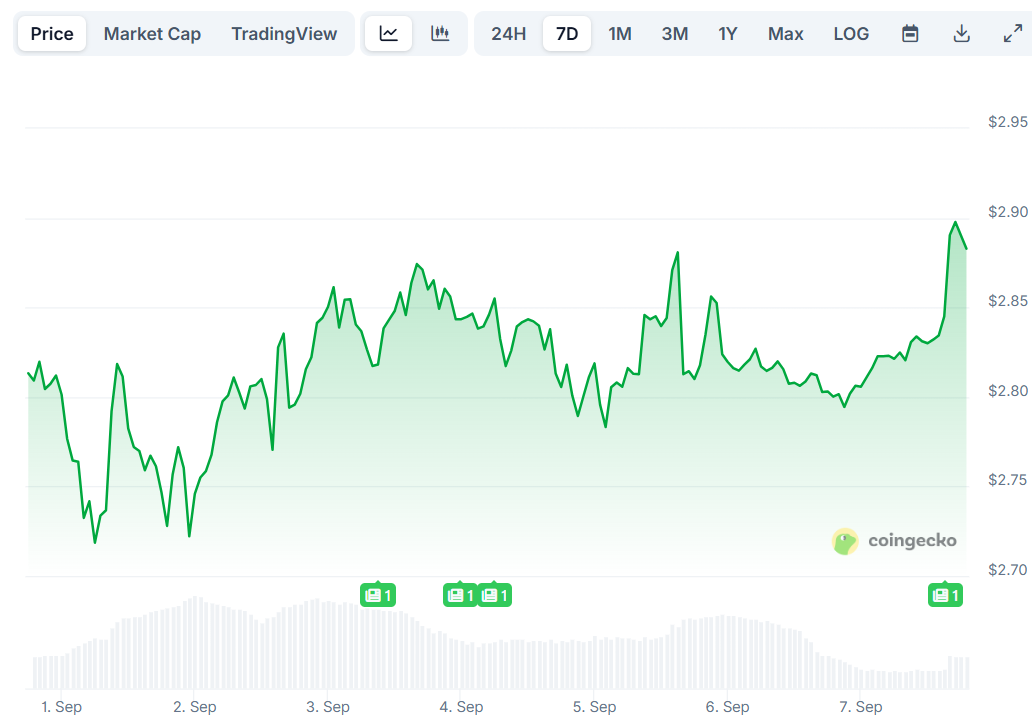The height and width of the screenshot is (718, 1032).
Task: Click the 4. Sep date label
Action: (x=461, y=707)
